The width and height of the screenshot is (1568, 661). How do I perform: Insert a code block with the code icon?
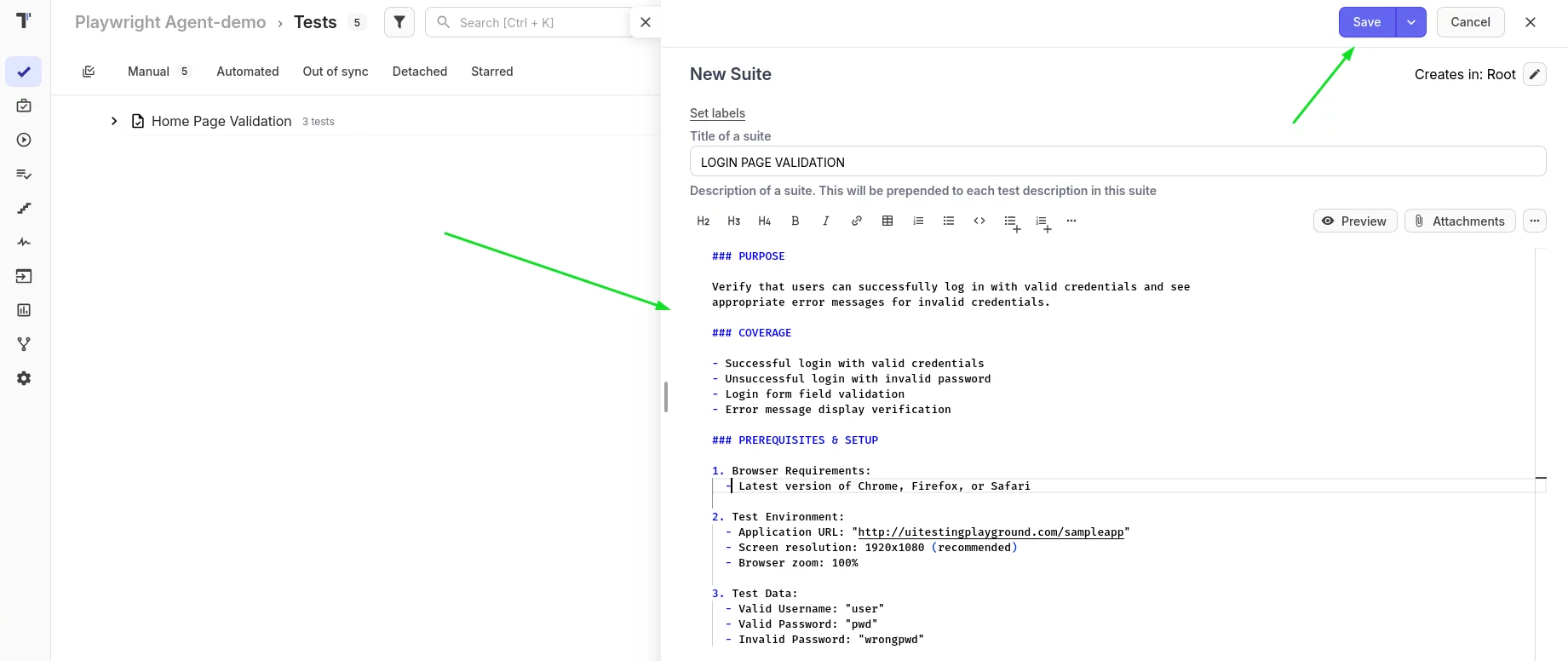979,221
